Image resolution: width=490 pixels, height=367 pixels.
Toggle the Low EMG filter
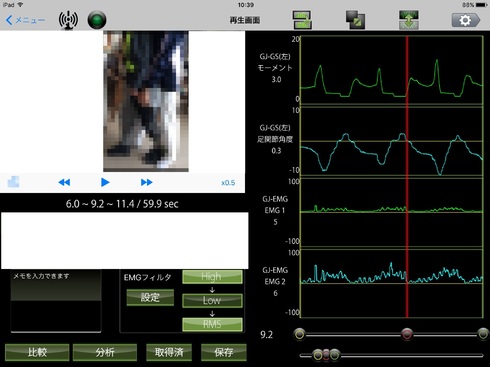(212, 300)
